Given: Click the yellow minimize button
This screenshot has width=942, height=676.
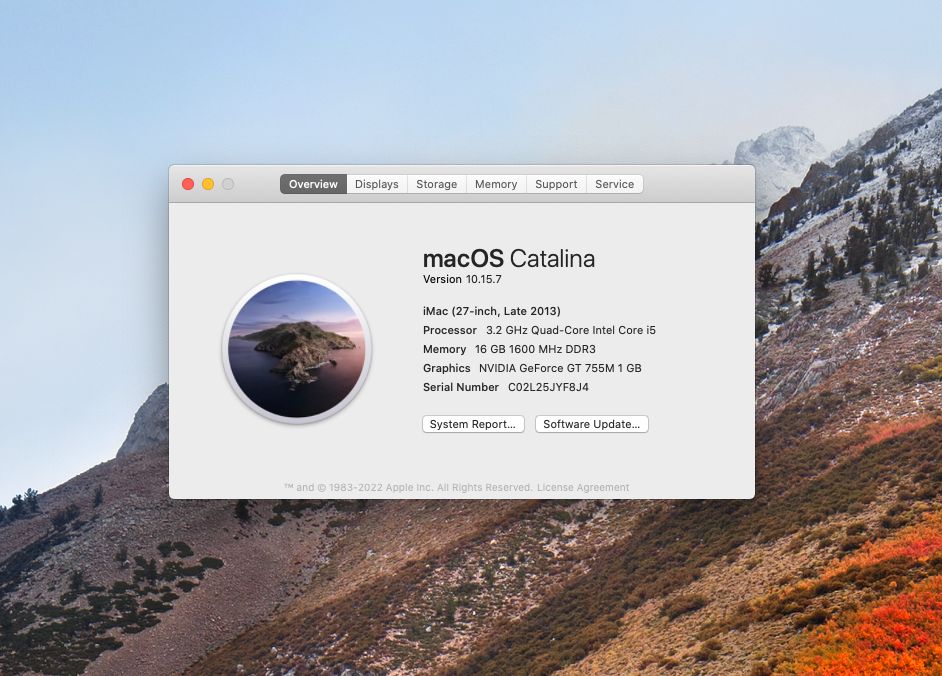Looking at the screenshot, I should tap(207, 184).
